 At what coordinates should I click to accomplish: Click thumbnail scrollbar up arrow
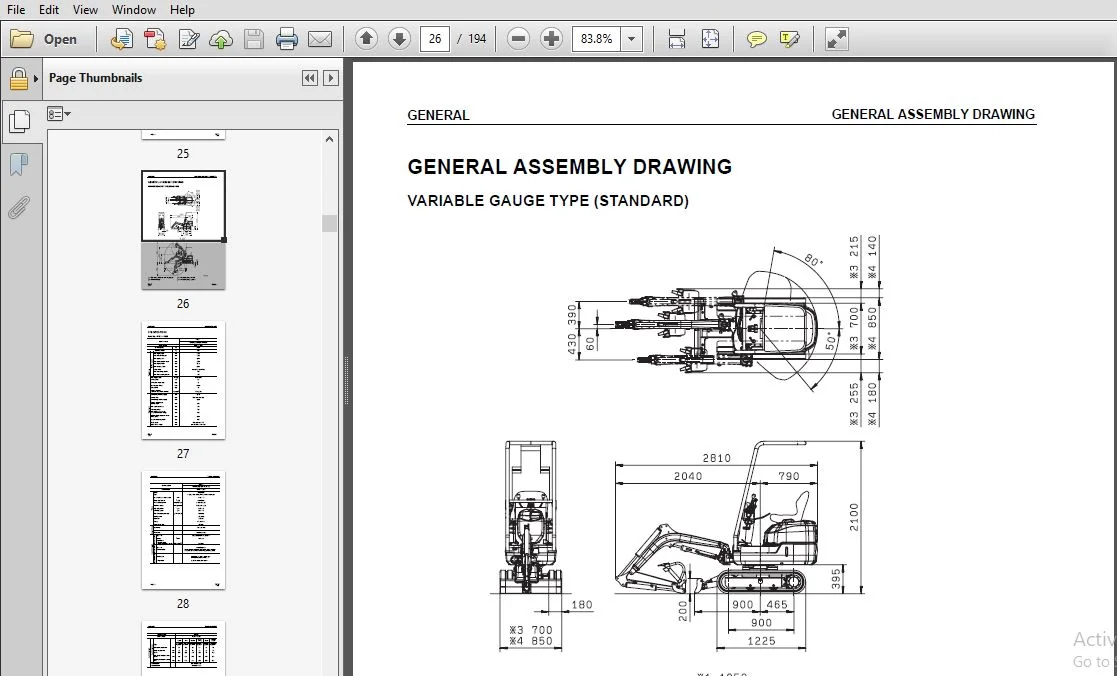click(329, 139)
